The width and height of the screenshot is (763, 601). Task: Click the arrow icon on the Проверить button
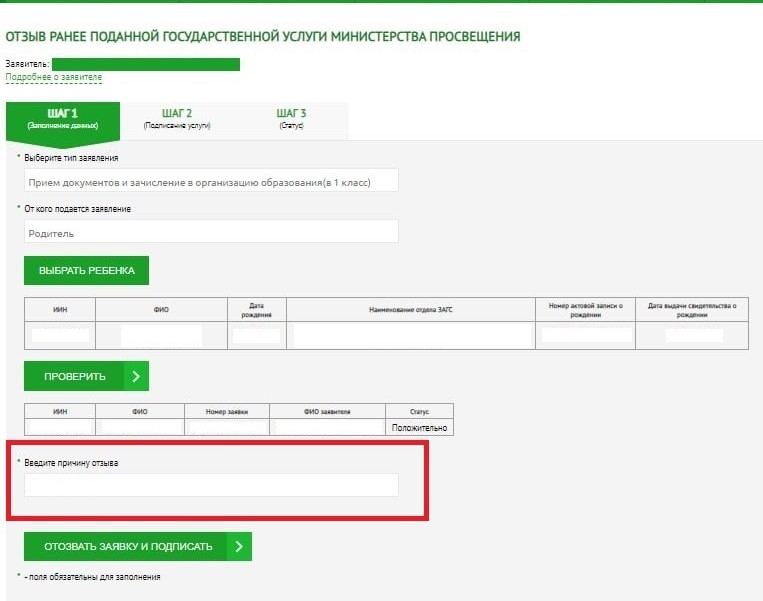(136, 376)
